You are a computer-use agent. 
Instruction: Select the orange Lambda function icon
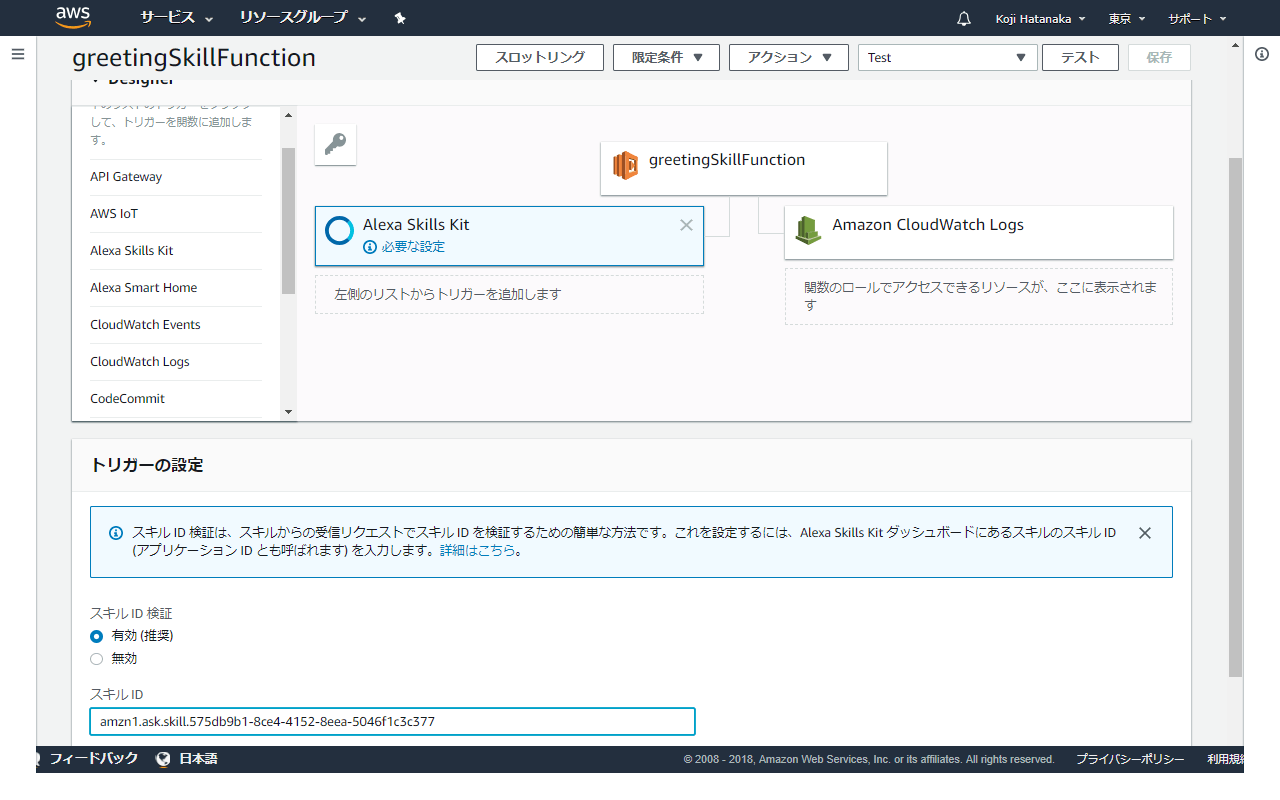(x=626, y=165)
